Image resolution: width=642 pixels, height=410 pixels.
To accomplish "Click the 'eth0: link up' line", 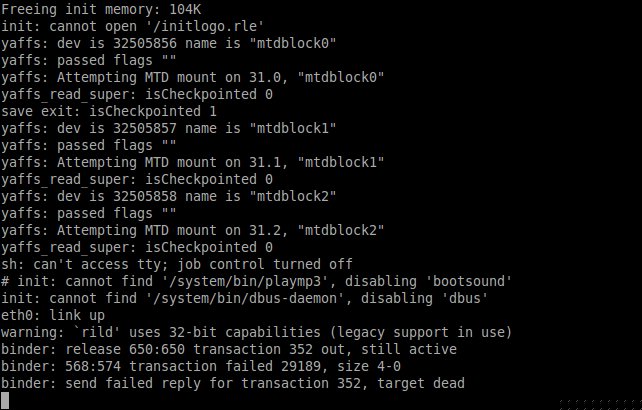I will pos(53,315).
